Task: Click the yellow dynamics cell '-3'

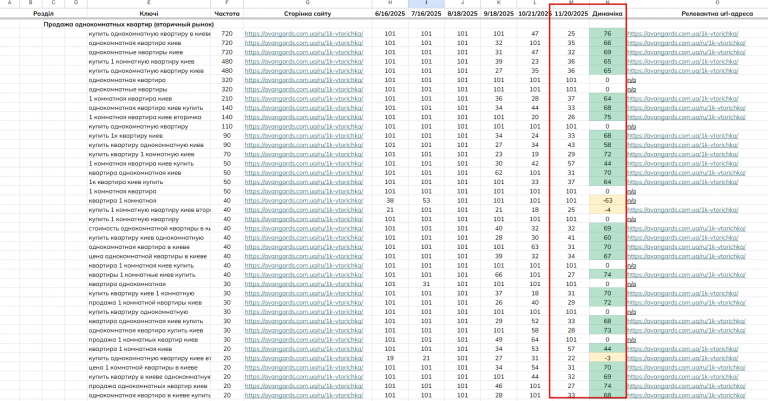Action: click(x=607, y=358)
